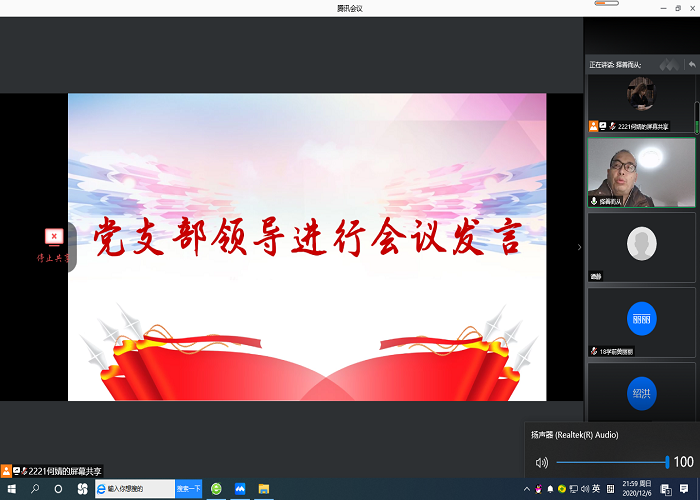Click the pinwheel app icon on the taskbar
700x500 pixels.
click(x=83, y=489)
